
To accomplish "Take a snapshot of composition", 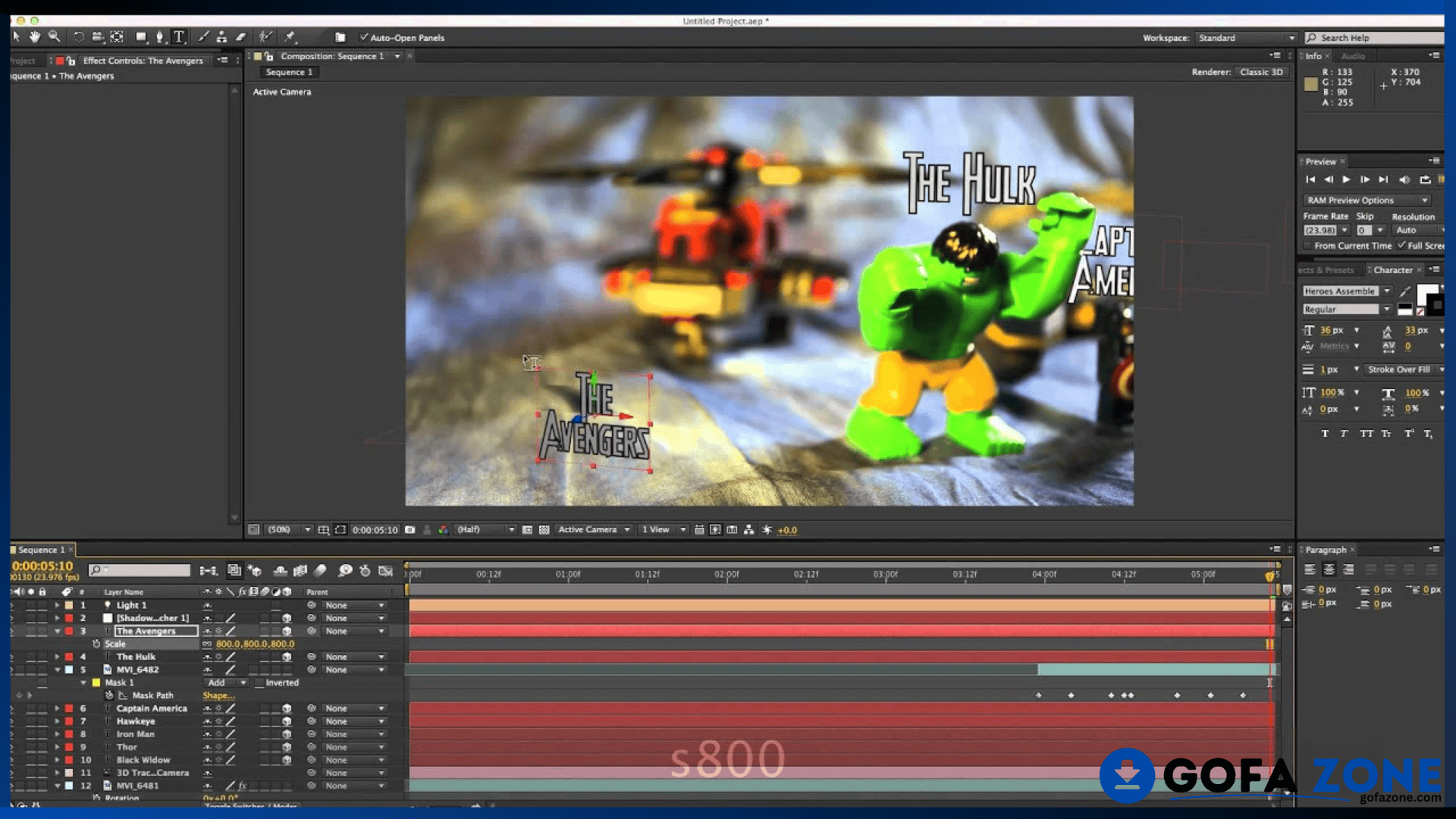I will pyautogui.click(x=410, y=530).
